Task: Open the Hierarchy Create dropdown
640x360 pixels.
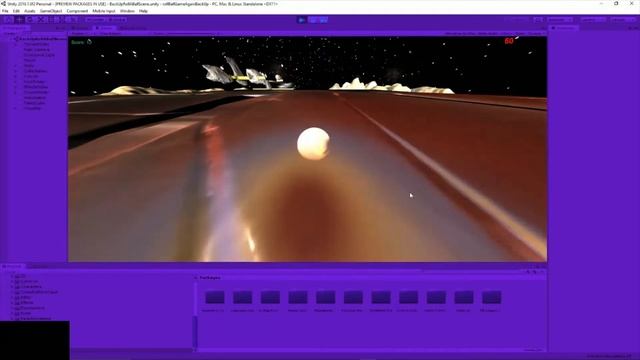Action: point(10,33)
